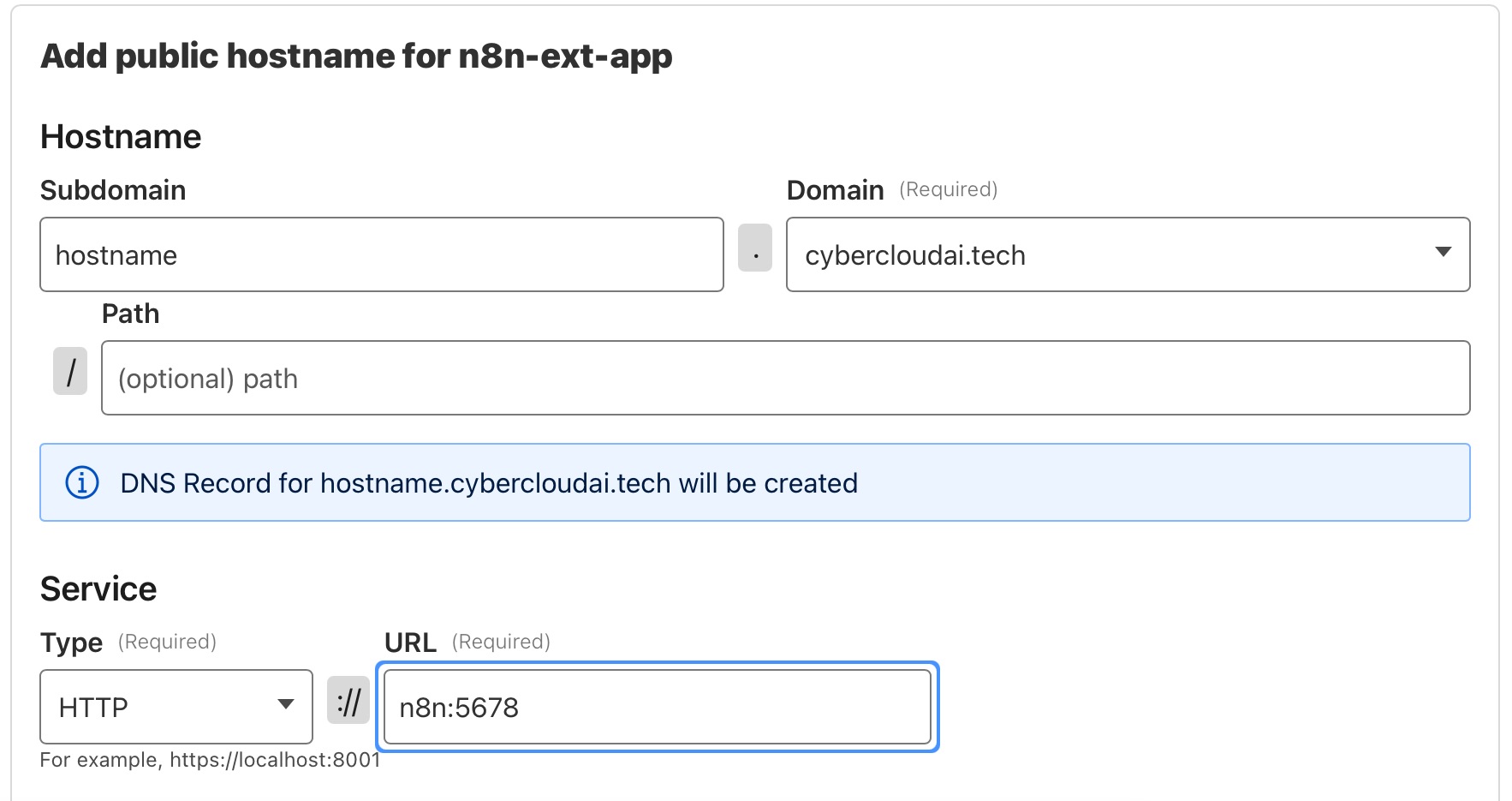Open the Domain dropdown showing cybercloudai.tech

click(1127, 254)
